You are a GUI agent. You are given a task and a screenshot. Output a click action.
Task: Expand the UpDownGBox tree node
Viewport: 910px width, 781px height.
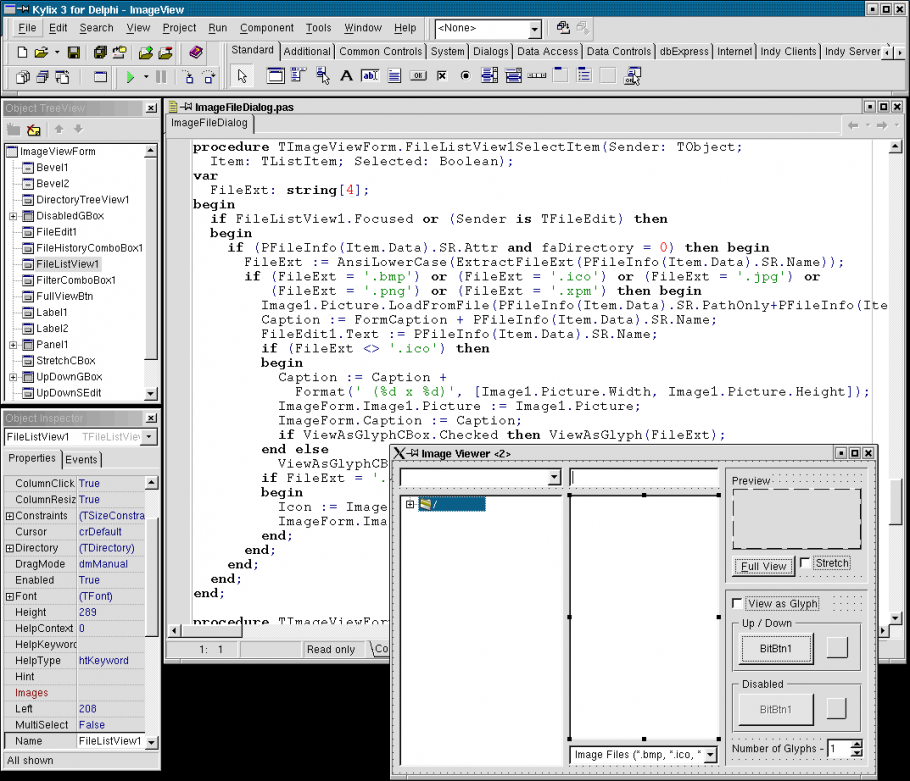tap(13, 377)
